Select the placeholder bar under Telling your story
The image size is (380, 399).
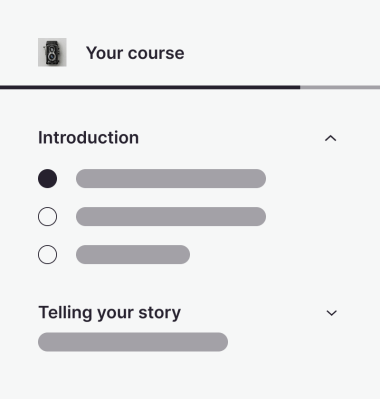pyautogui.click(x=133, y=342)
